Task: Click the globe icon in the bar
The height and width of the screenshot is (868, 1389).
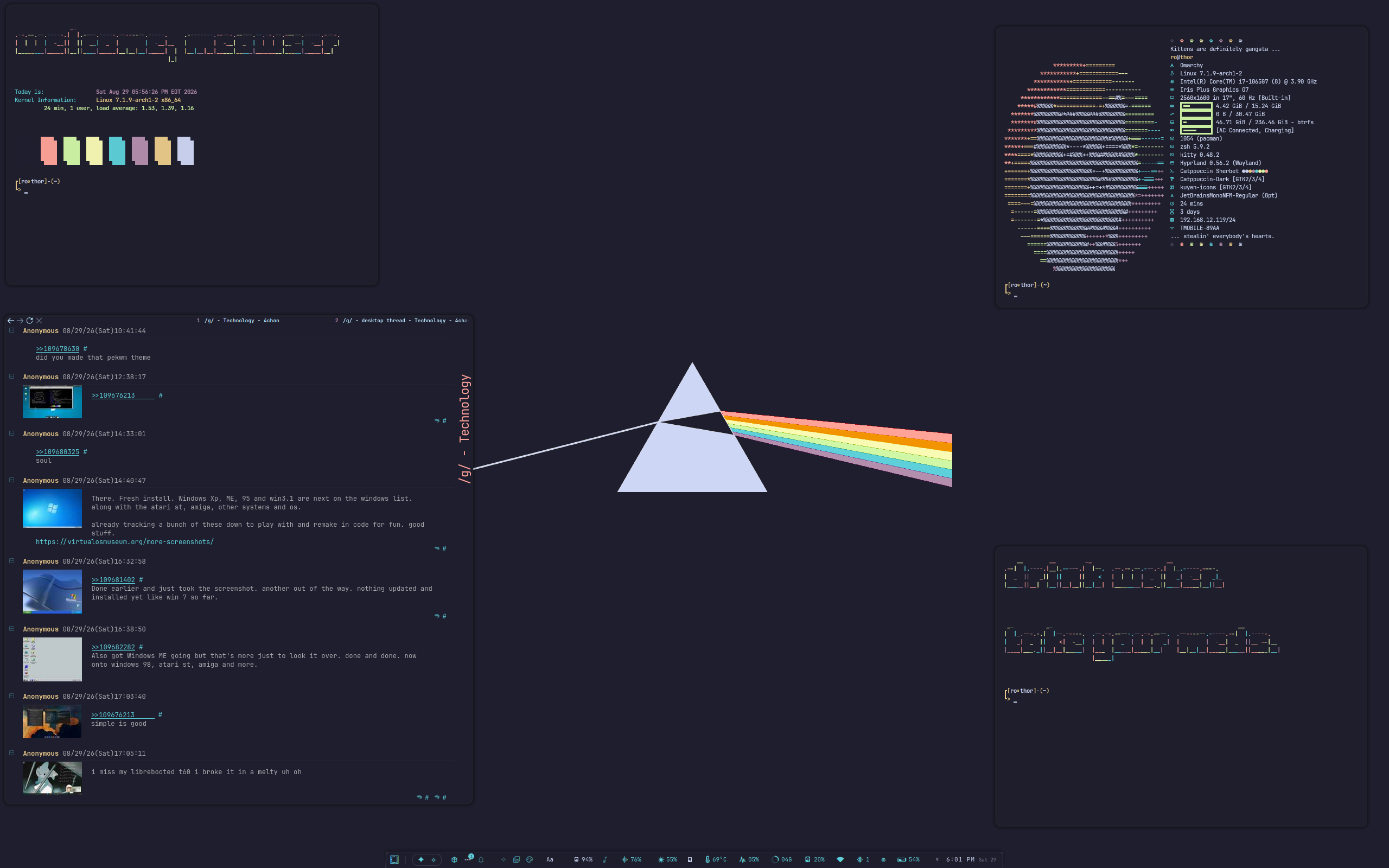Action: tap(883, 859)
